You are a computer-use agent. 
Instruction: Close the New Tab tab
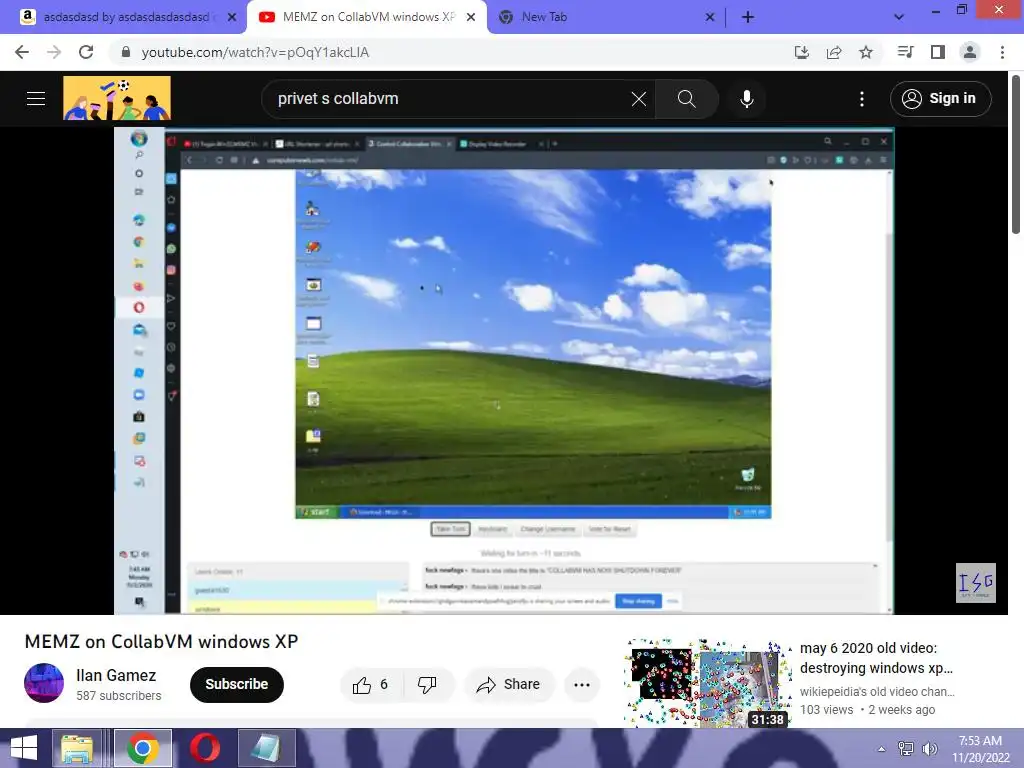(x=710, y=17)
